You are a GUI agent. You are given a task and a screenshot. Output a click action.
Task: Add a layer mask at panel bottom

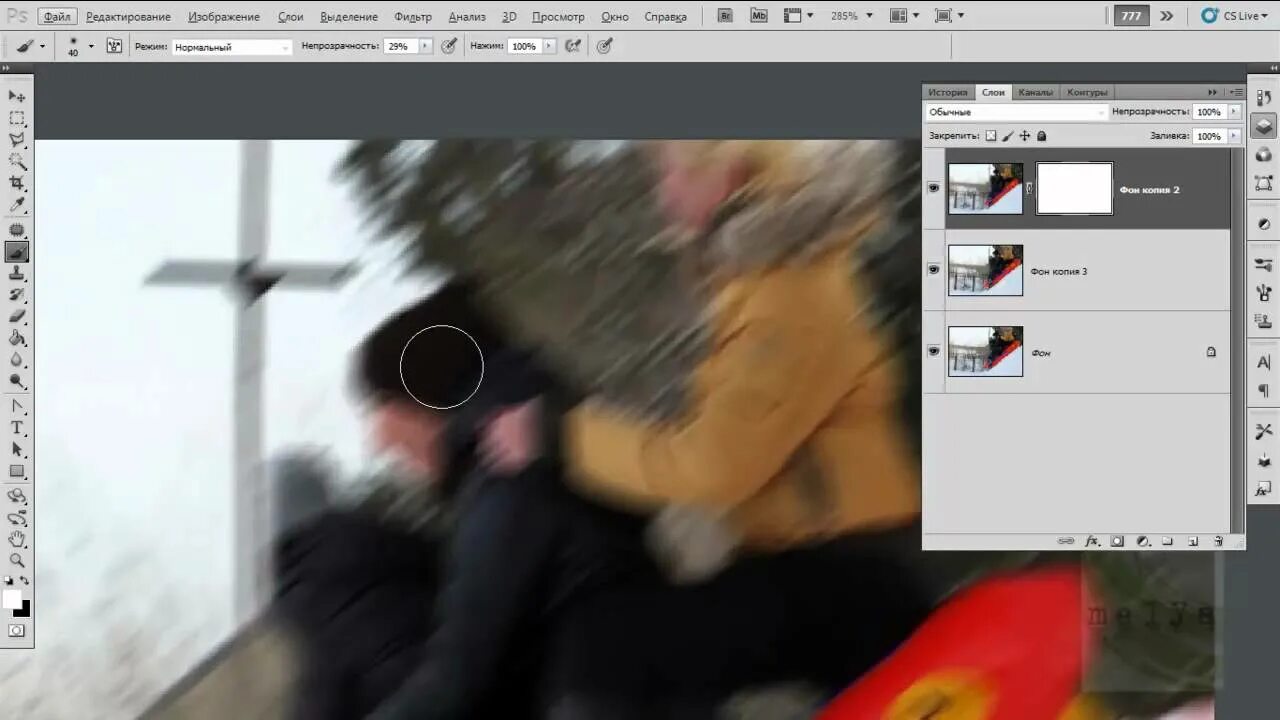pos(1117,541)
